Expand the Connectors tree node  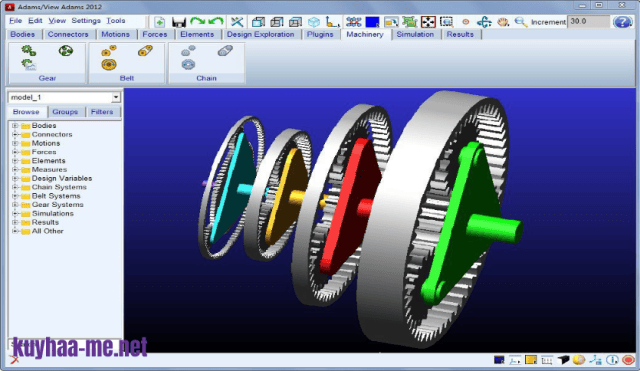click(x=15, y=134)
